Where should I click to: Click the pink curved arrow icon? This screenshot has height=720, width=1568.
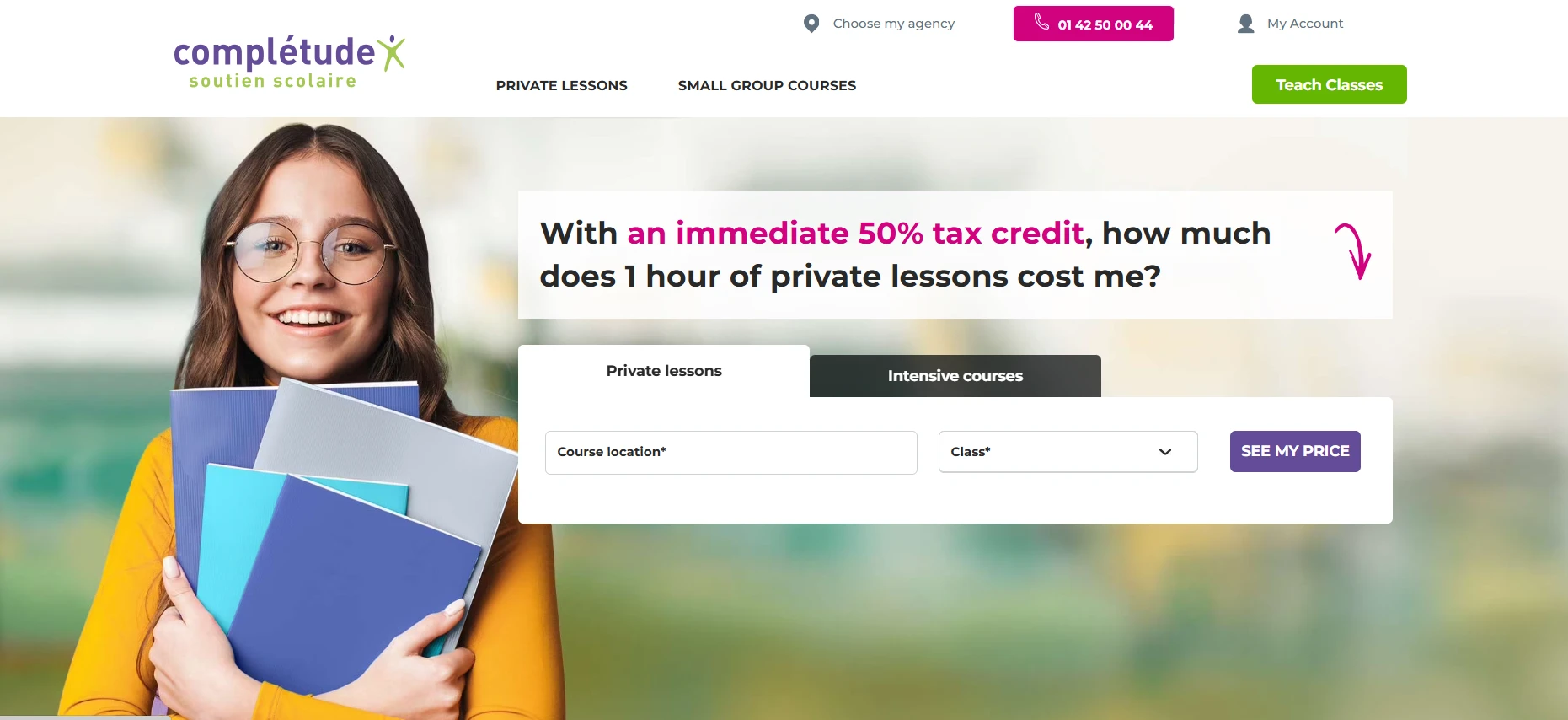click(x=1354, y=250)
